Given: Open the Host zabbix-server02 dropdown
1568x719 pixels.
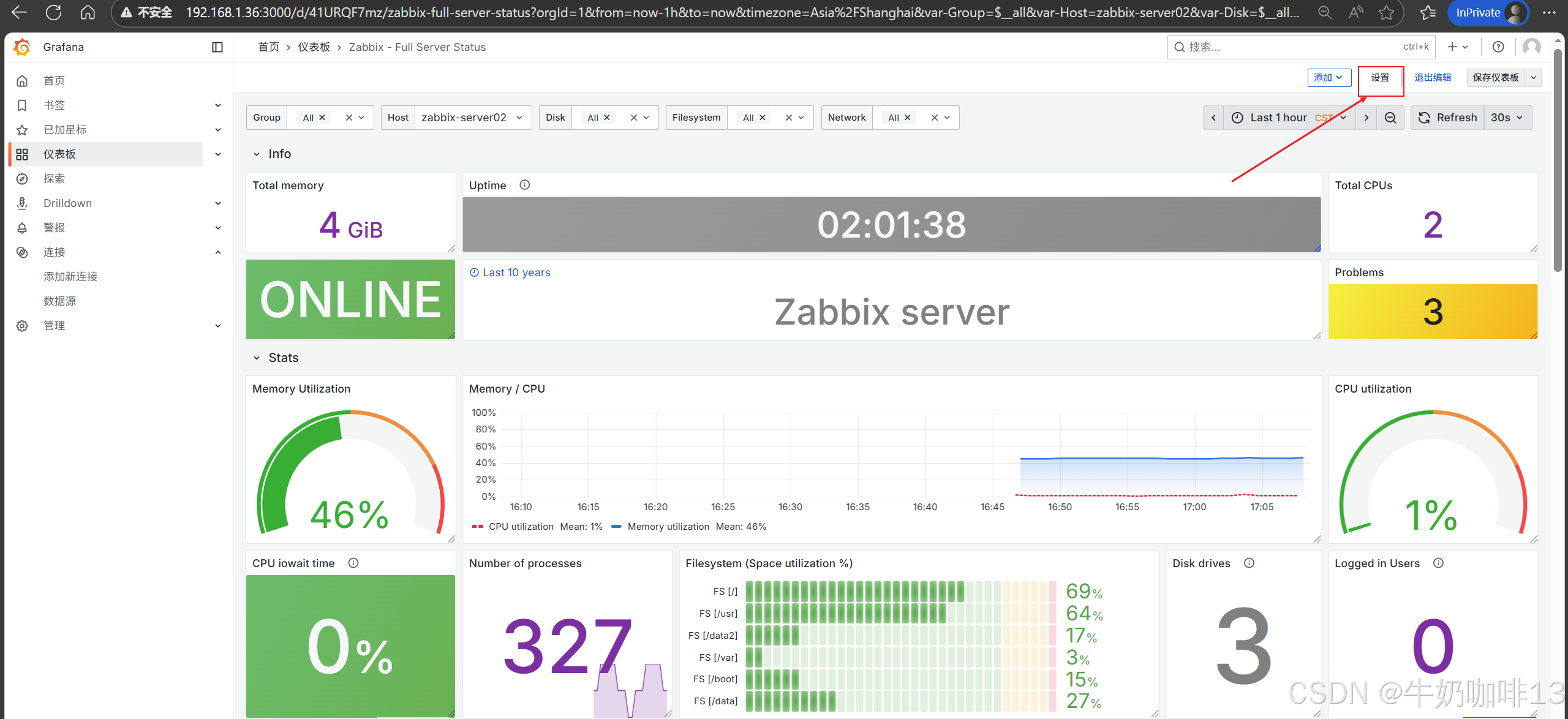Looking at the screenshot, I should pos(472,118).
